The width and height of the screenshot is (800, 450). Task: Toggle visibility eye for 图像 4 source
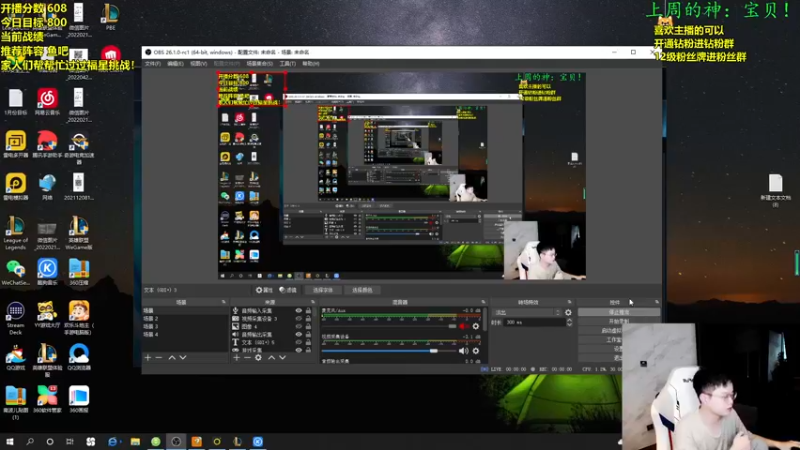click(x=298, y=327)
